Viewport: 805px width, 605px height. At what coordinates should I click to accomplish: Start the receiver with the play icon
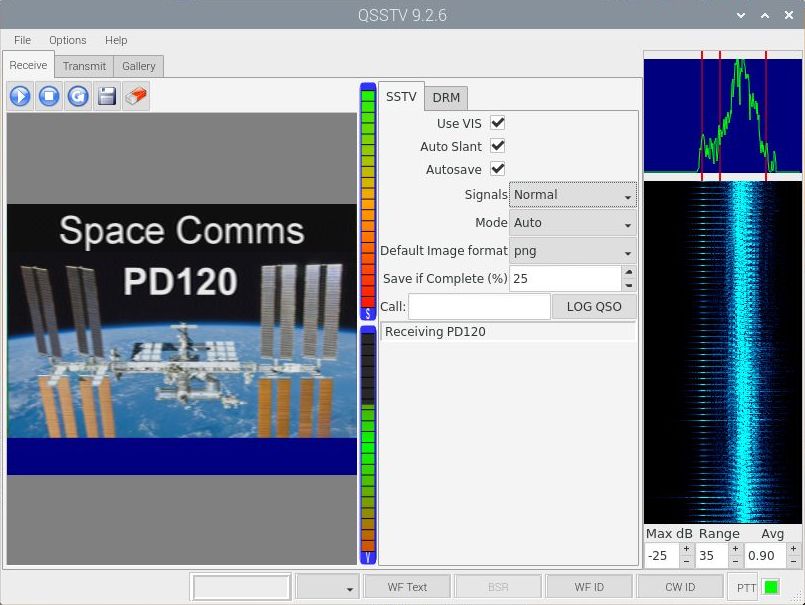20,96
